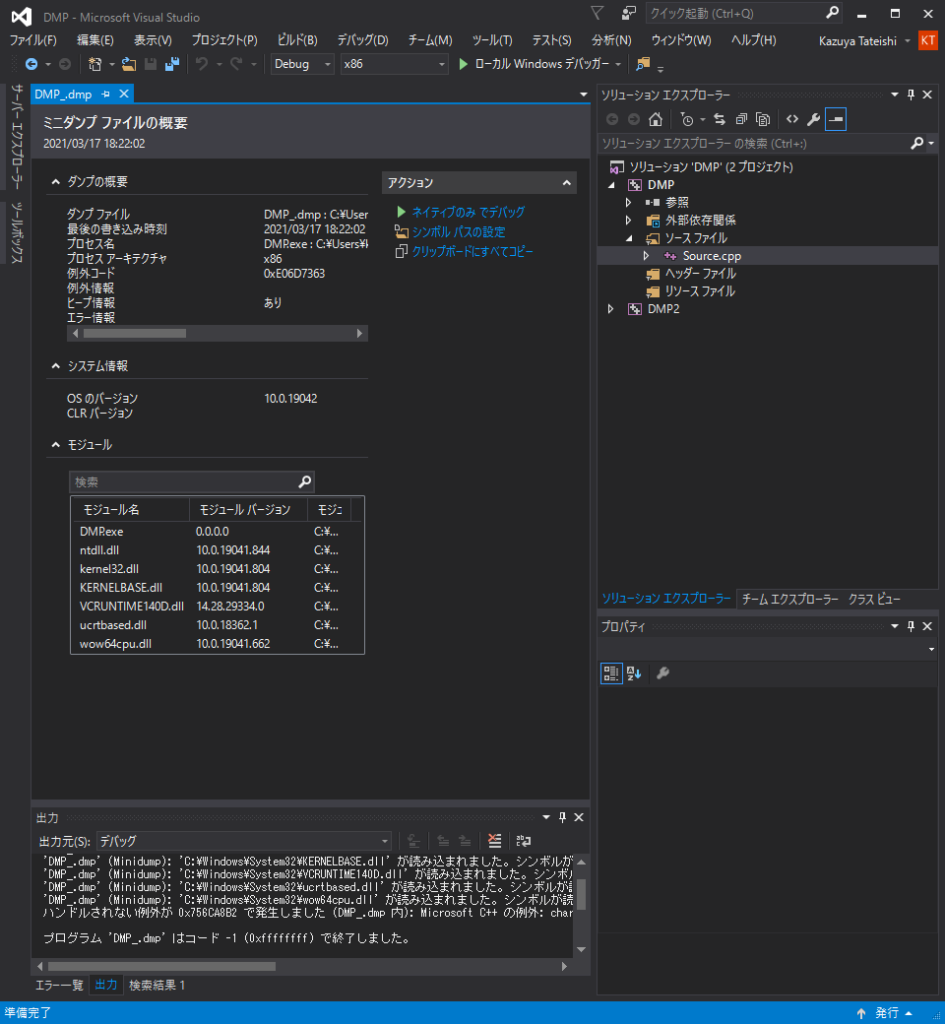Switch to the エラー一覧 tab
This screenshot has height=1024, width=945.
pyautogui.click(x=59, y=985)
